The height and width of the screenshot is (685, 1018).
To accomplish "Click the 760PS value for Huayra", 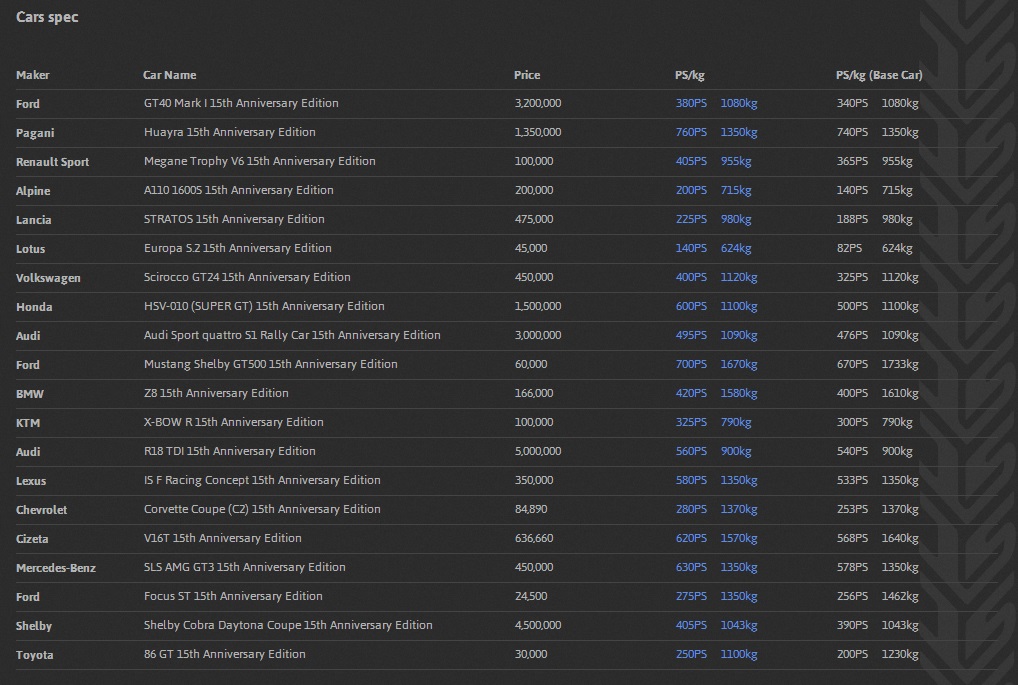I will tap(691, 132).
